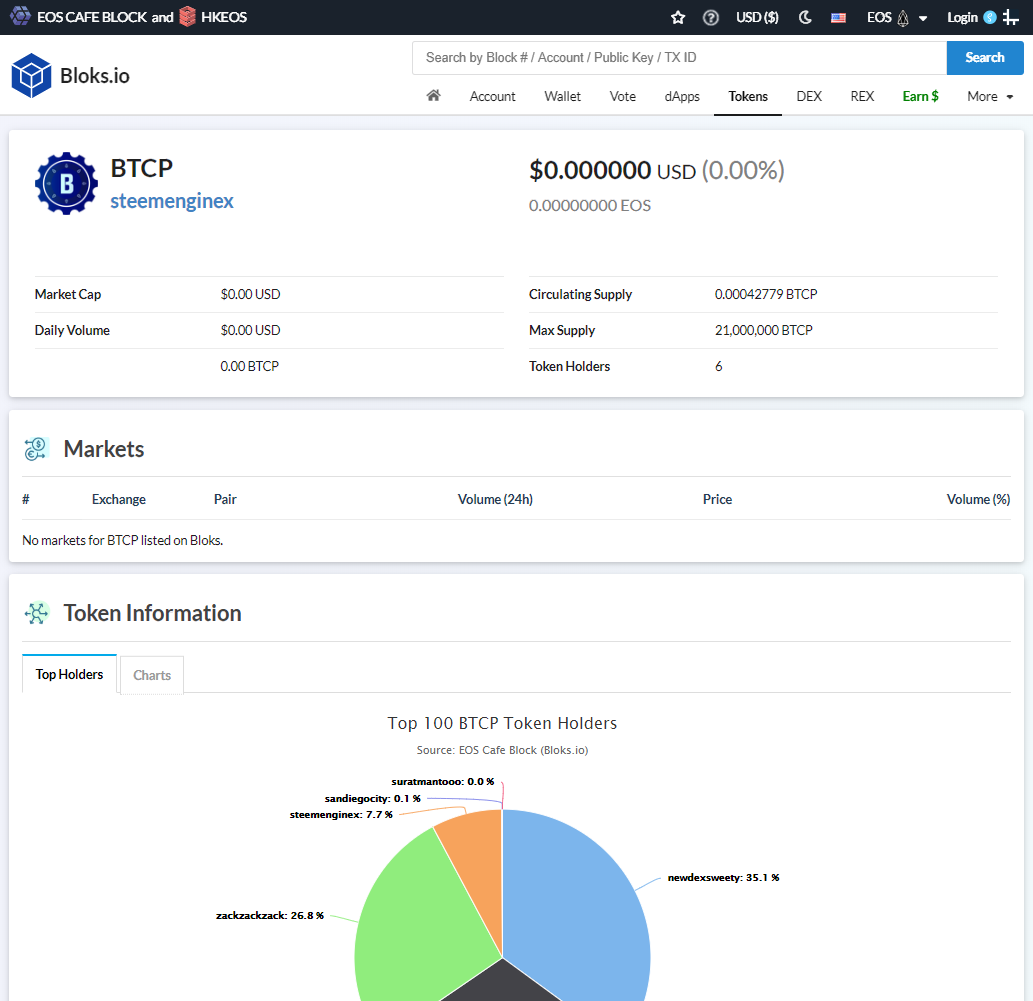Screen dimensions: 1033x1001
Task: Click the Bloks.io cube logo
Action: (x=31, y=76)
